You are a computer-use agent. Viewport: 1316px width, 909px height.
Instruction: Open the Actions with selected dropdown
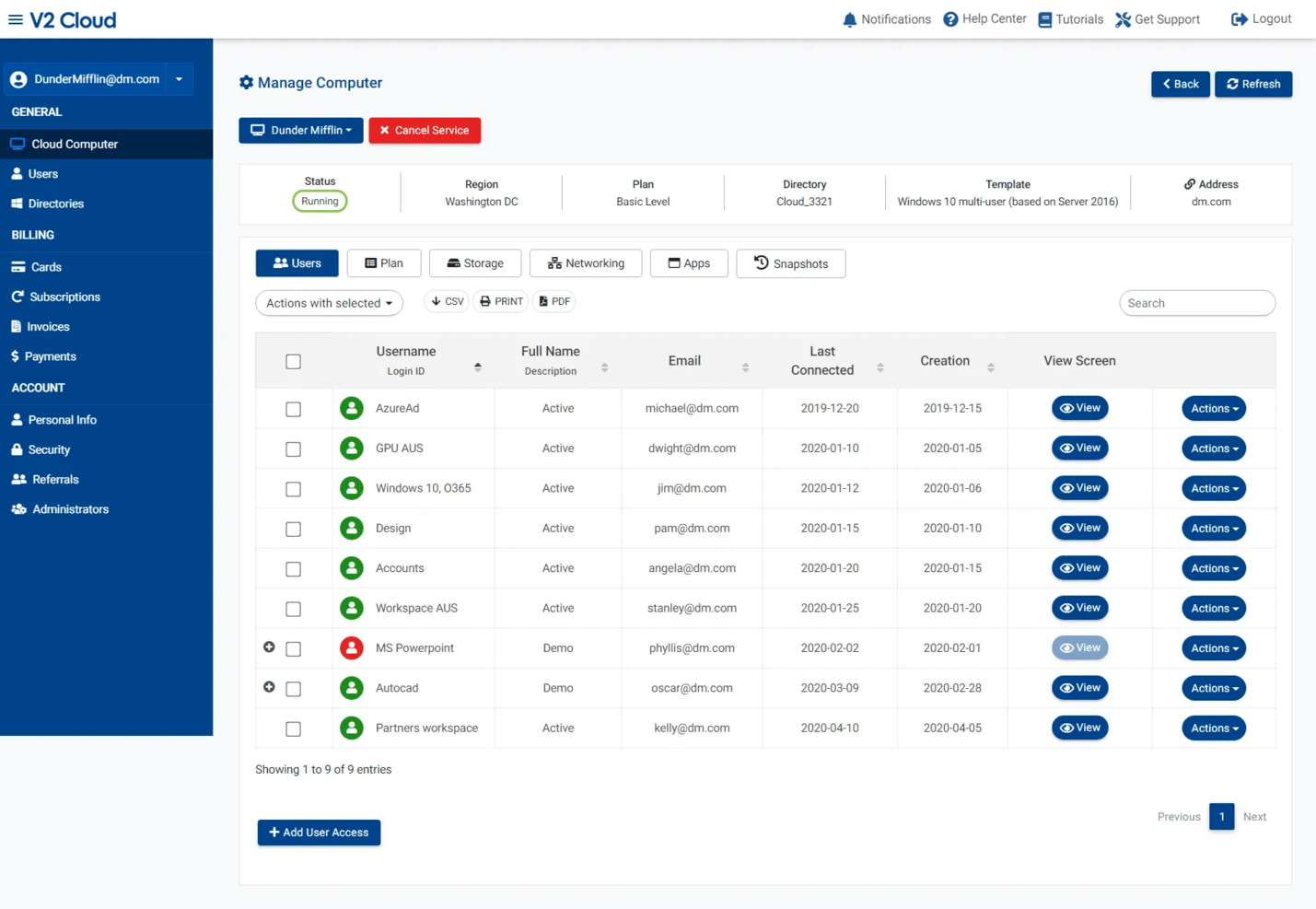(329, 302)
